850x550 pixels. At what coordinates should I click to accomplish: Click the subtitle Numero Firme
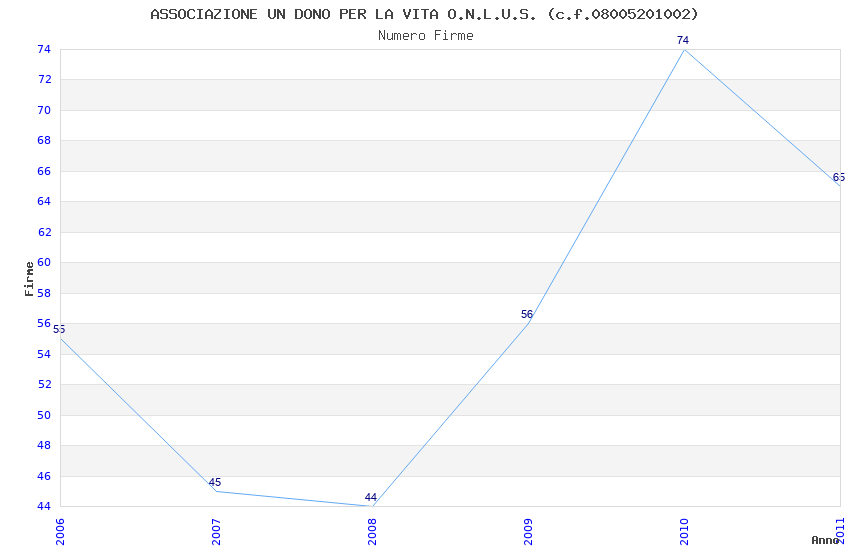pos(426,36)
